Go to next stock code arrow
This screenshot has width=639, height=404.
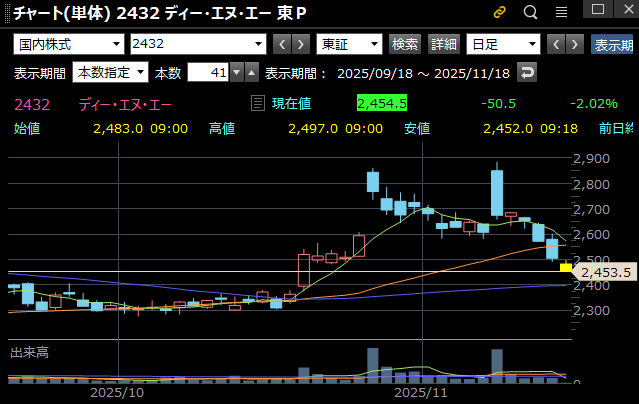pyautogui.click(x=300, y=44)
